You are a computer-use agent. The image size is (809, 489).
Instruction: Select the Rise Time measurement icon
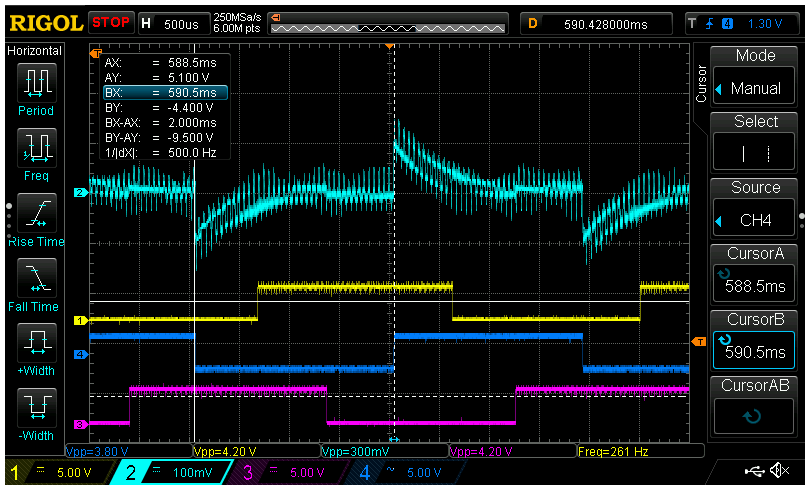[x=36, y=213]
